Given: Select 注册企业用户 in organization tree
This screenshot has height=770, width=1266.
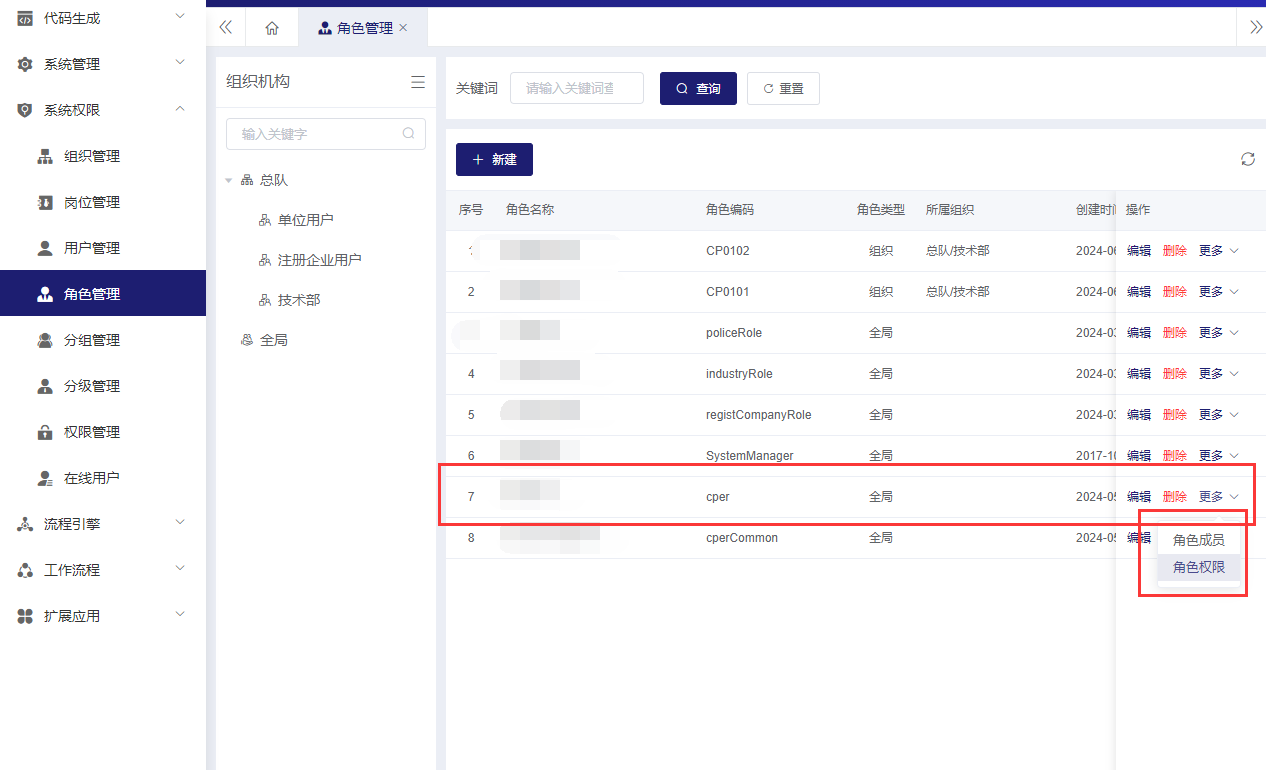Looking at the screenshot, I should coord(319,260).
